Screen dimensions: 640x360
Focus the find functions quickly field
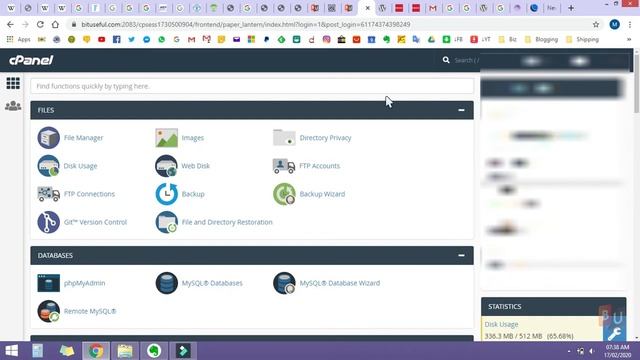point(252,86)
